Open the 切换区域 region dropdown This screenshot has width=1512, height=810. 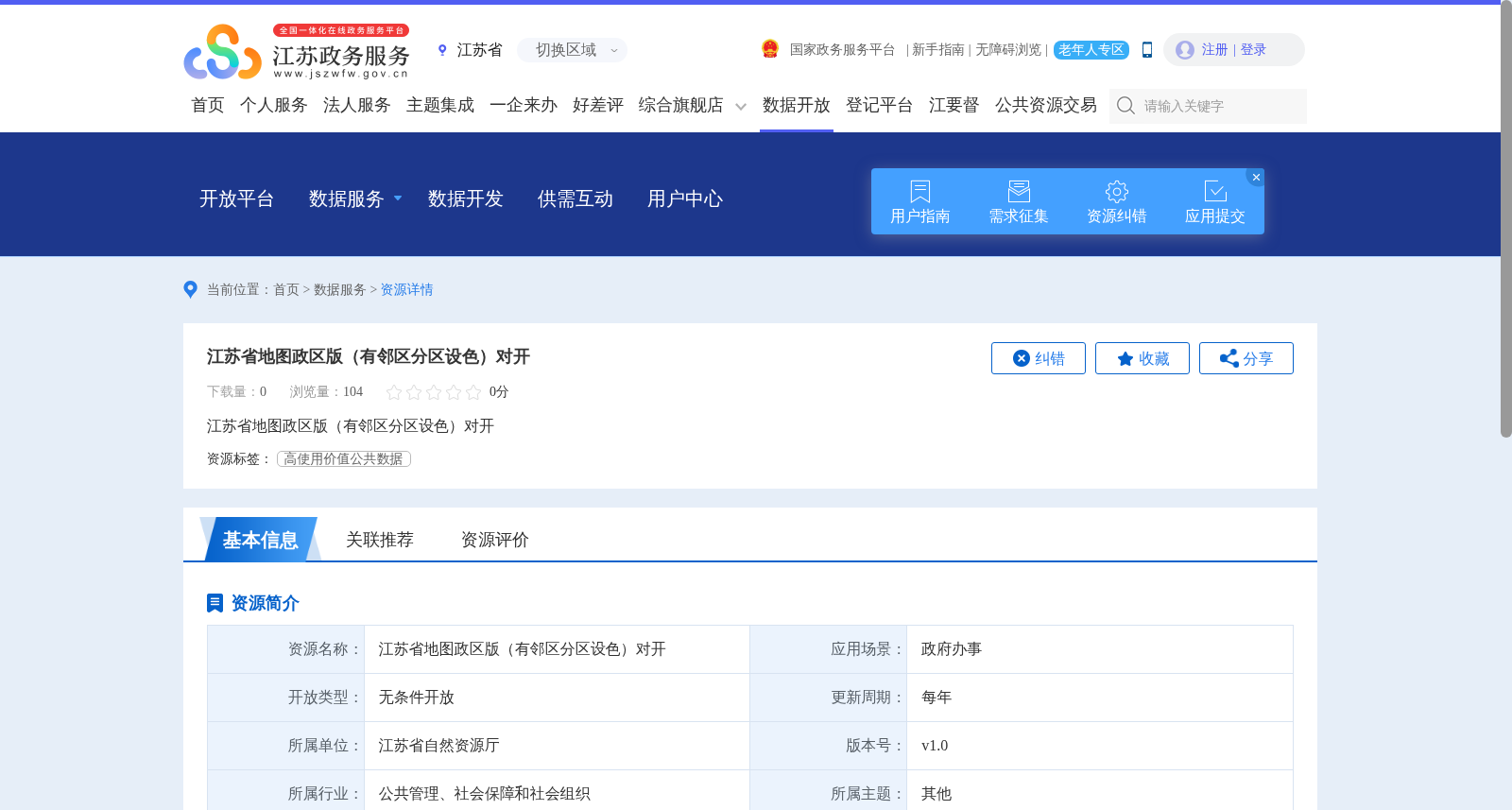point(572,50)
